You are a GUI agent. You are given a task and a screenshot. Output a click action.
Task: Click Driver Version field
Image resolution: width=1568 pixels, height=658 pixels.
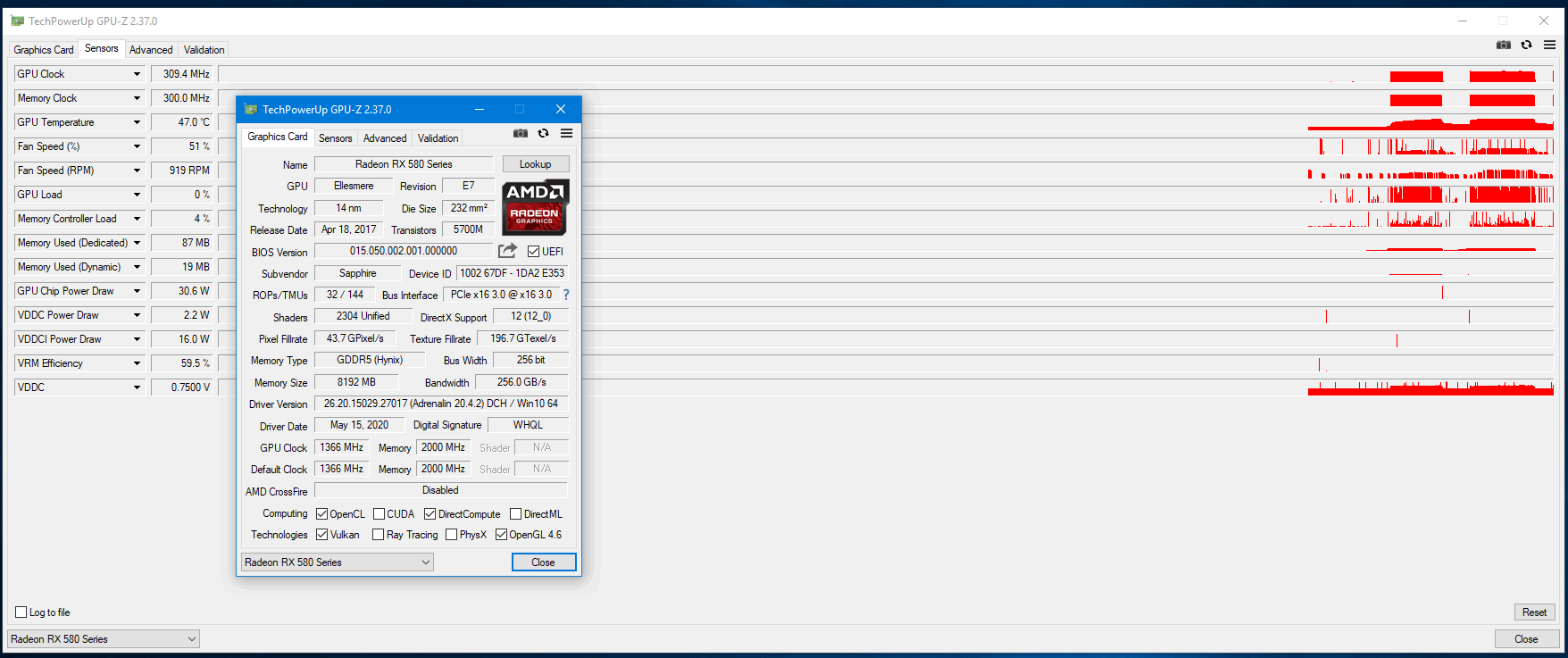pos(441,404)
